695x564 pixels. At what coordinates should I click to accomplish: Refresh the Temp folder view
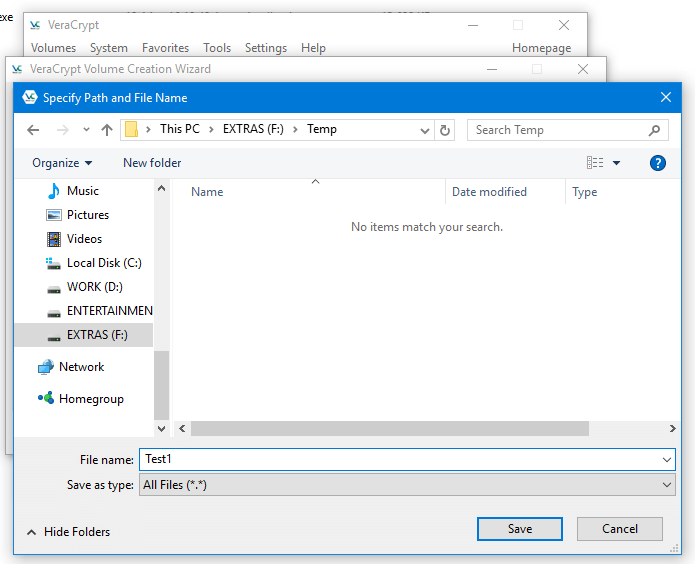[445, 130]
